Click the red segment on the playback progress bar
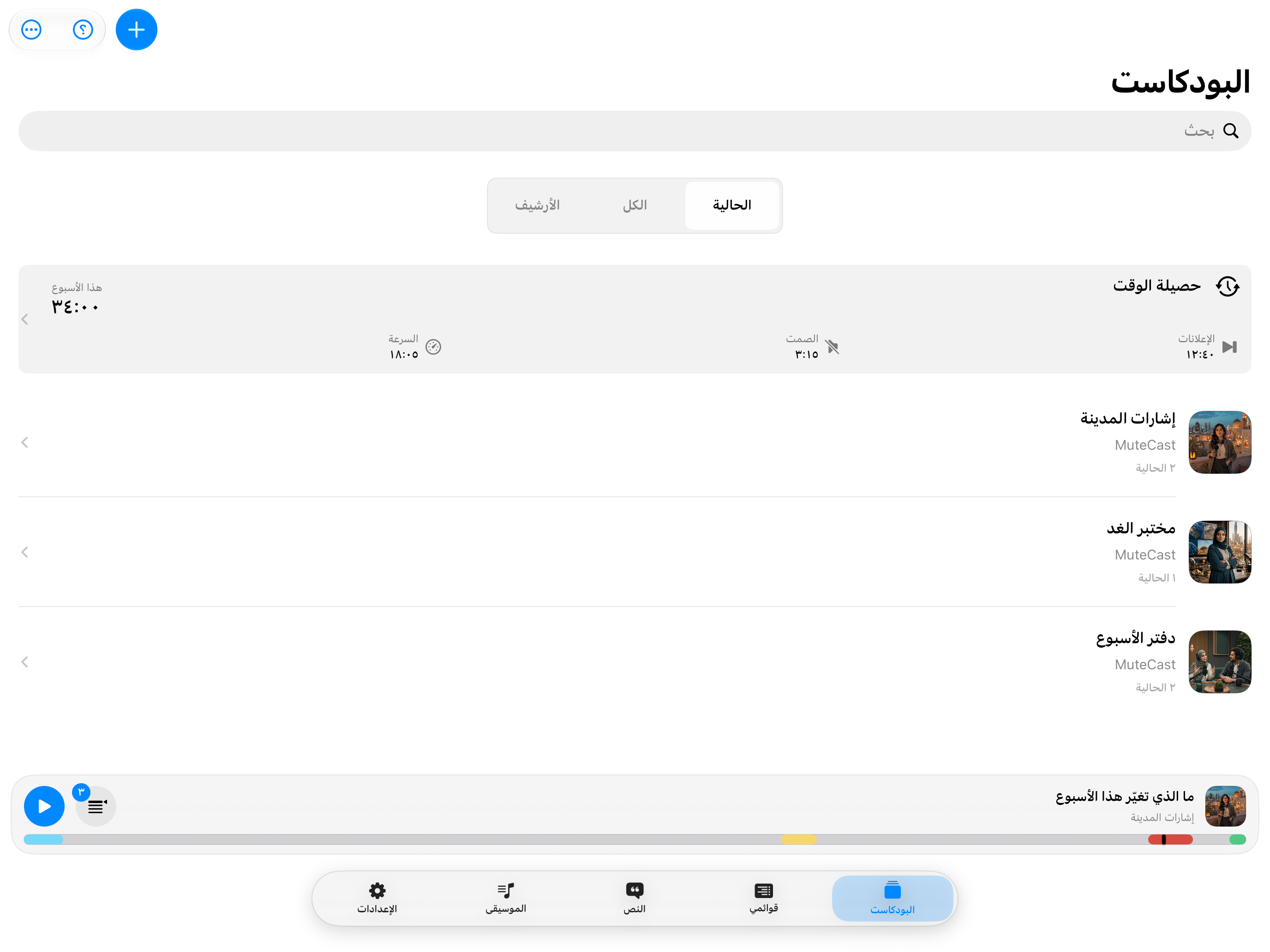1270x952 pixels. [x=1170, y=839]
